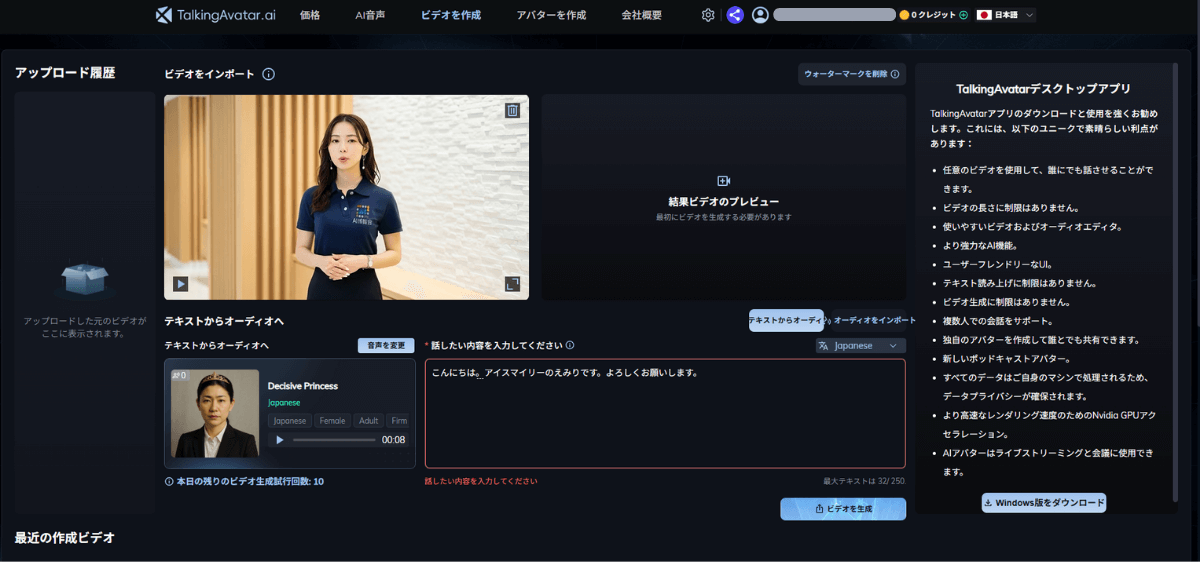Go to the アバターを作成 page
Image resolution: width=1200 pixels, height=562 pixels.
coord(551,15)
